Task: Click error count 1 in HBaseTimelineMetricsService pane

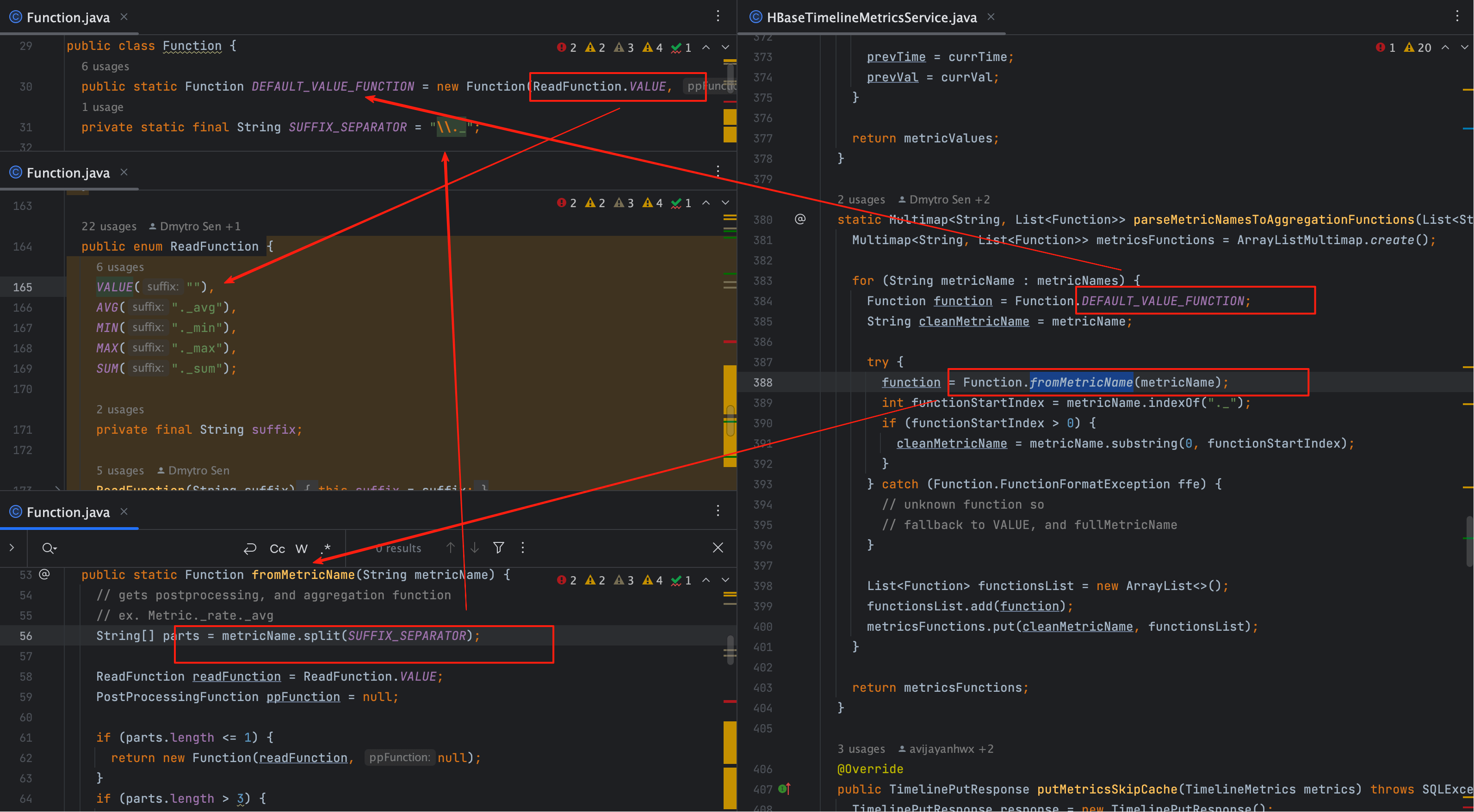Action: pos(1385,48)
